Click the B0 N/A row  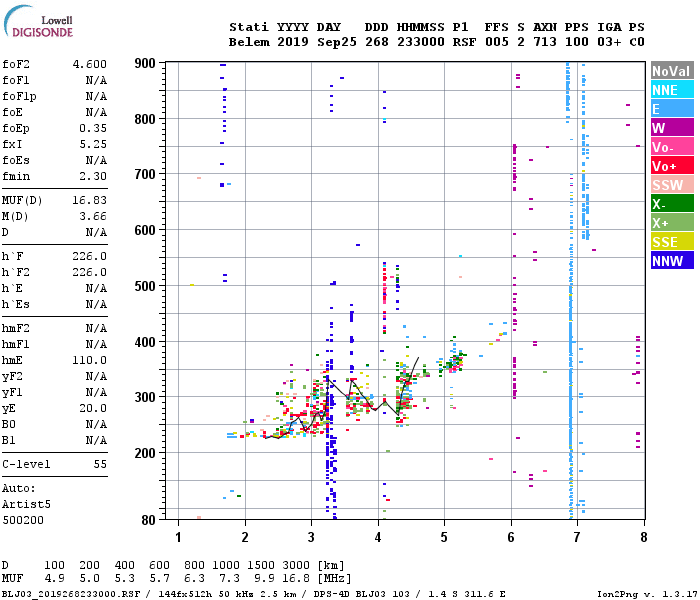coord(54,425)
